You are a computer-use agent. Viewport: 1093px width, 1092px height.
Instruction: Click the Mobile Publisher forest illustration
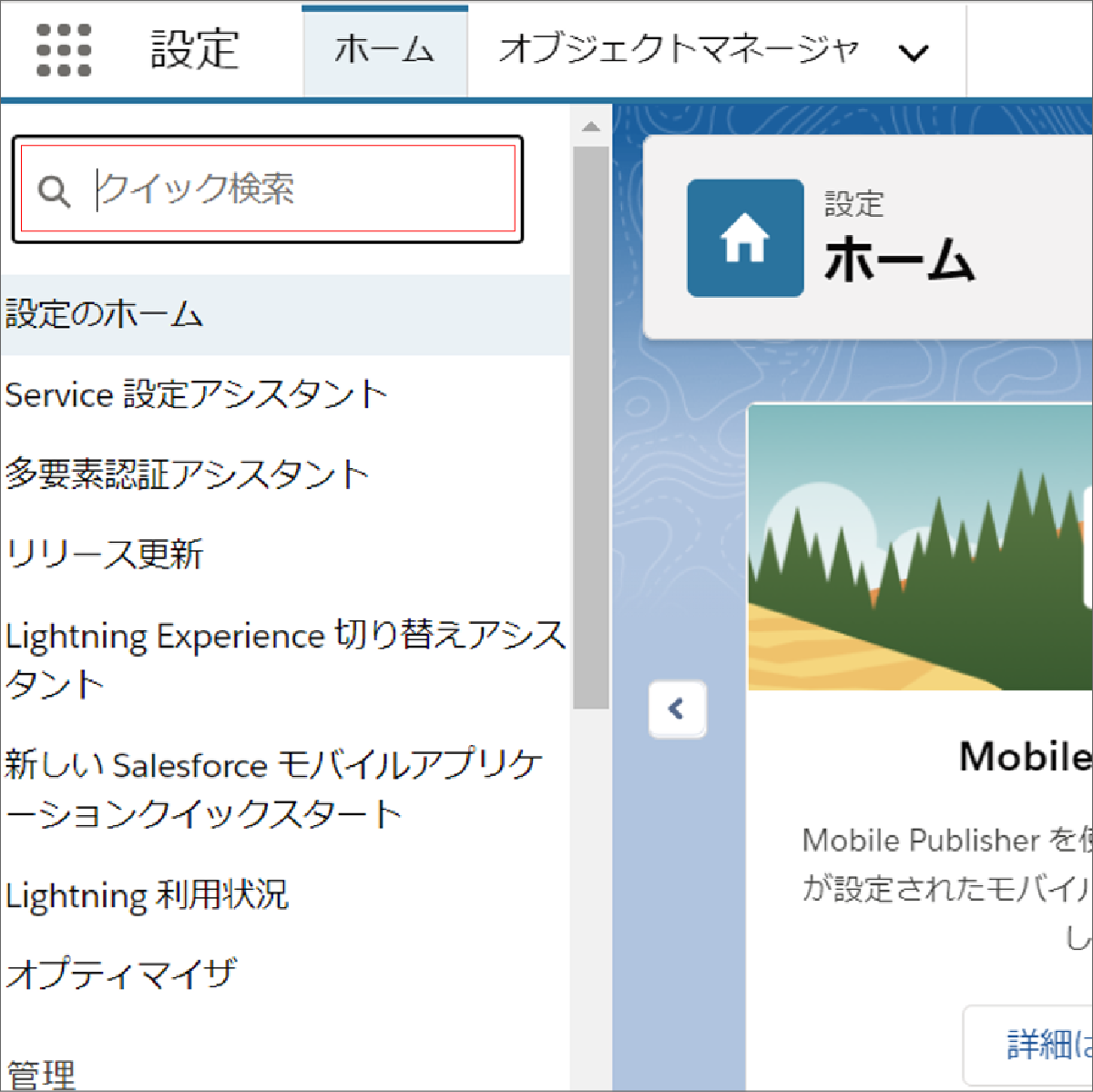click(x=920, y=546)
